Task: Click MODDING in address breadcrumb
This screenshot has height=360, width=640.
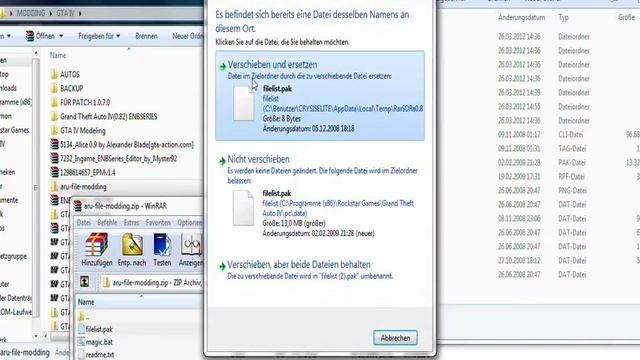Action: point(31,13)
